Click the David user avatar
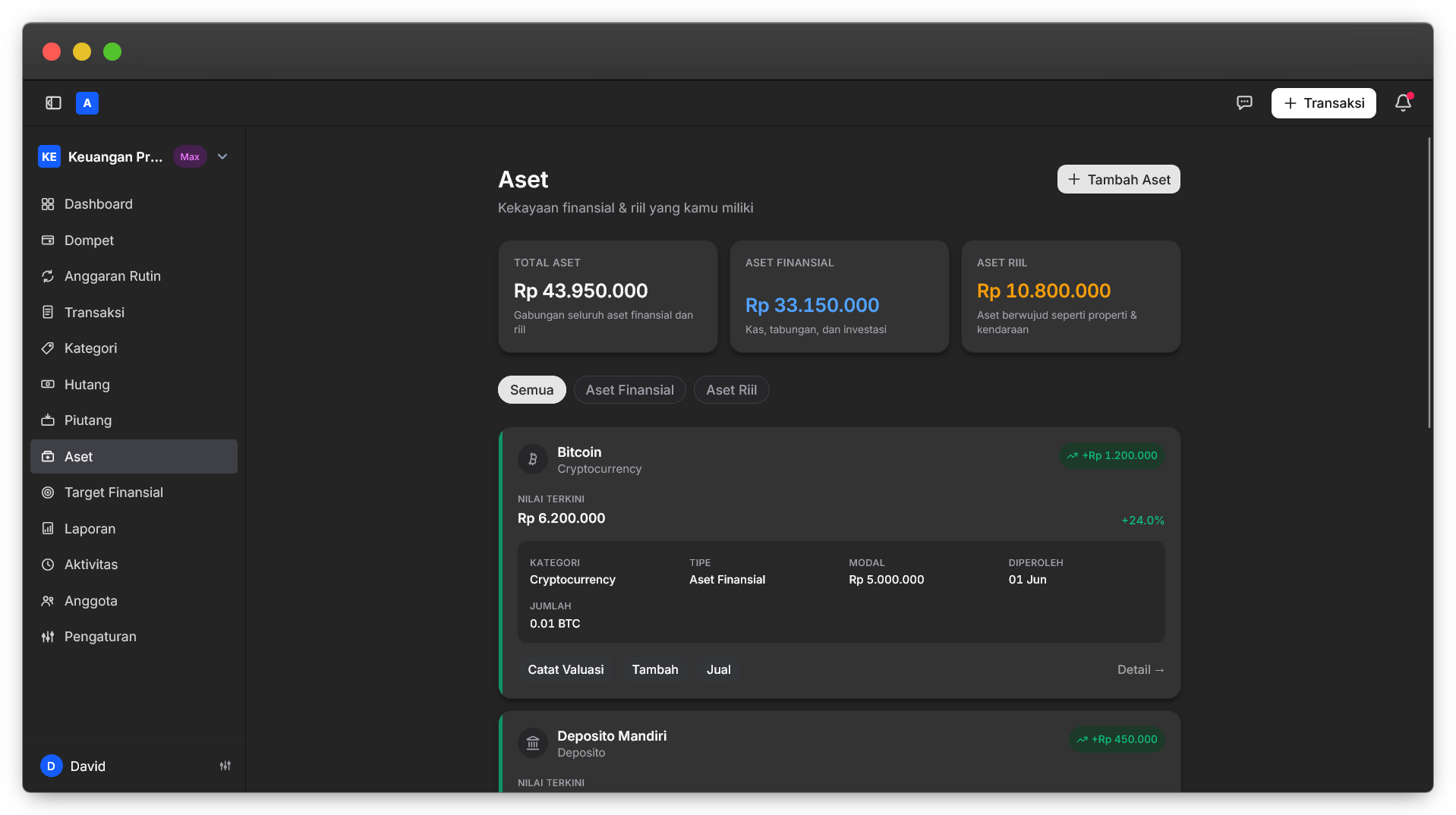1456x815 pixels. click(x=52, y=766)
